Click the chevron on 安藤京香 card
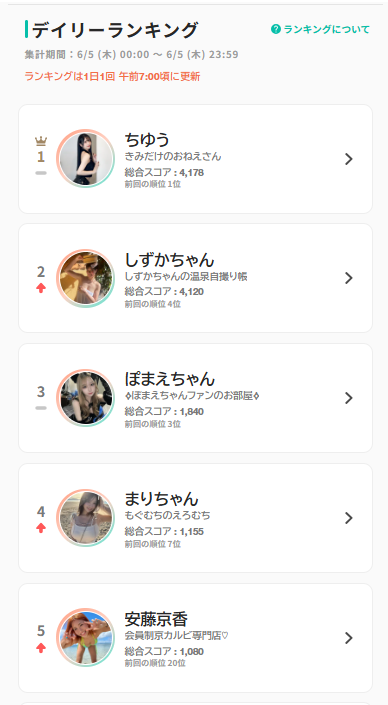The height and width of the screenshot is (705, 388). click(x=348, y=638)
